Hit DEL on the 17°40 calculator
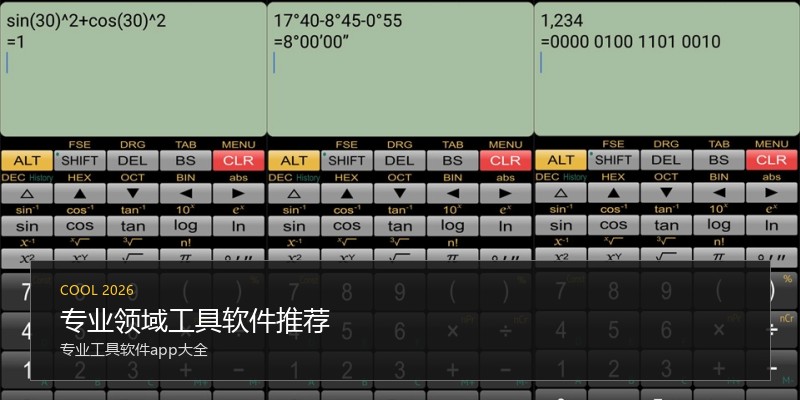Viewport: 800px width, 400px height. (399, 161)
